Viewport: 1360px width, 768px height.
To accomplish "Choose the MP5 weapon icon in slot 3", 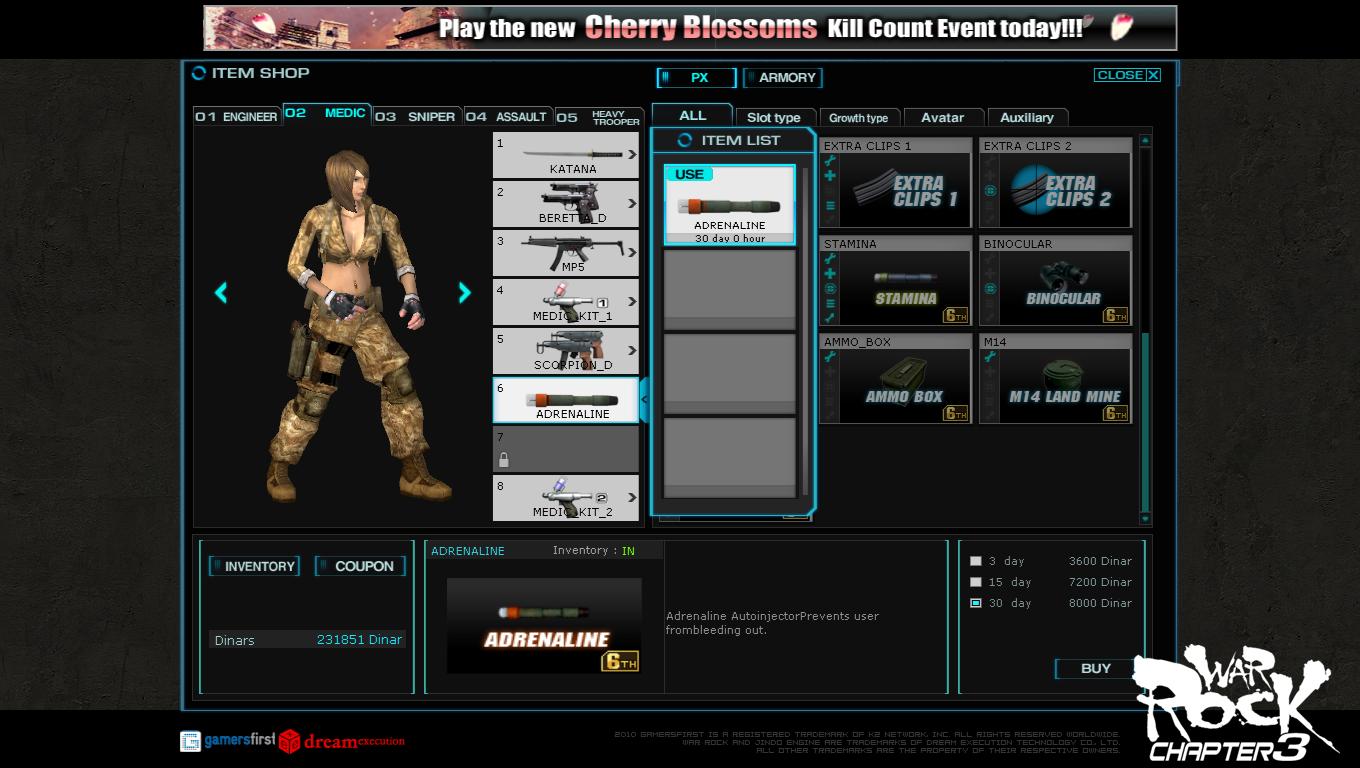I will tap(565, 253).
